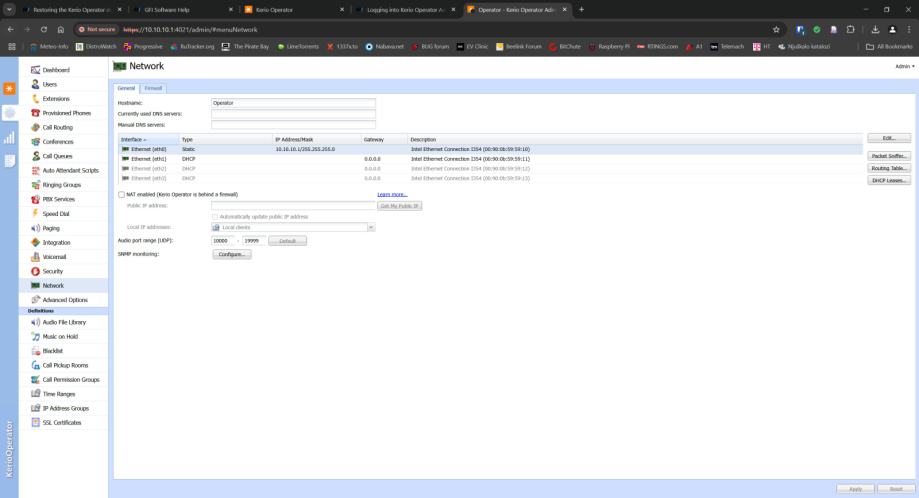Reset audio port range to Default
Screen dimensions: 919x498
pos(287,241)
